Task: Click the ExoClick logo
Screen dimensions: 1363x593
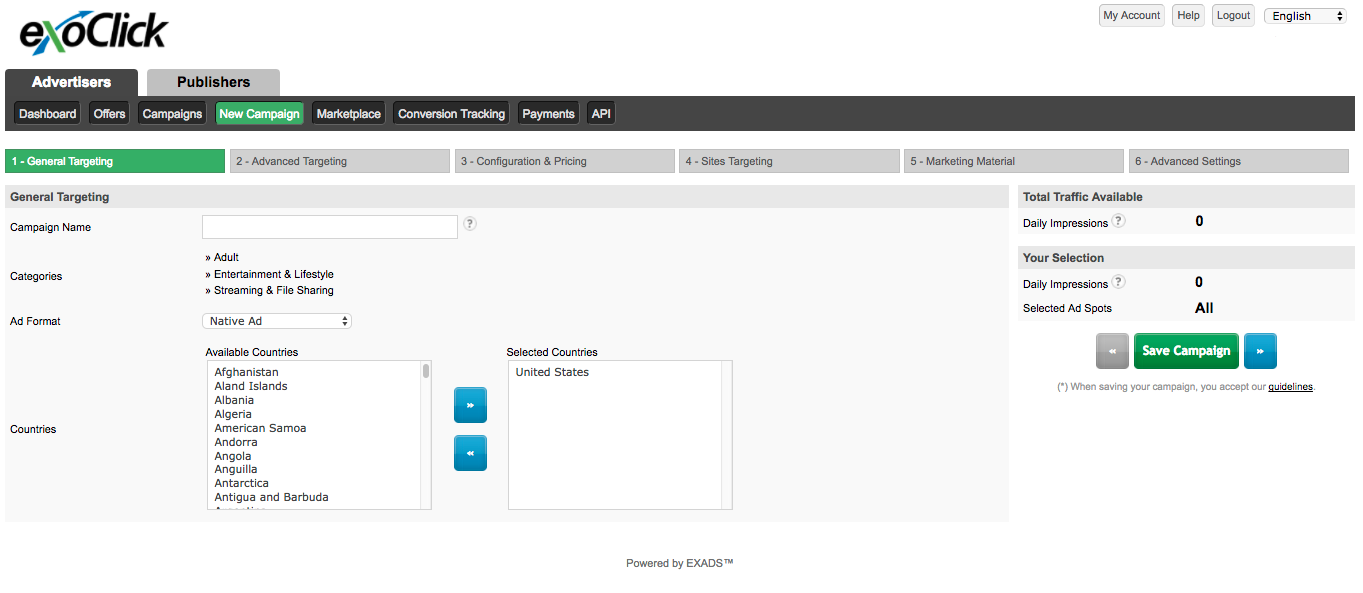Action: click(x=93, y=33)
